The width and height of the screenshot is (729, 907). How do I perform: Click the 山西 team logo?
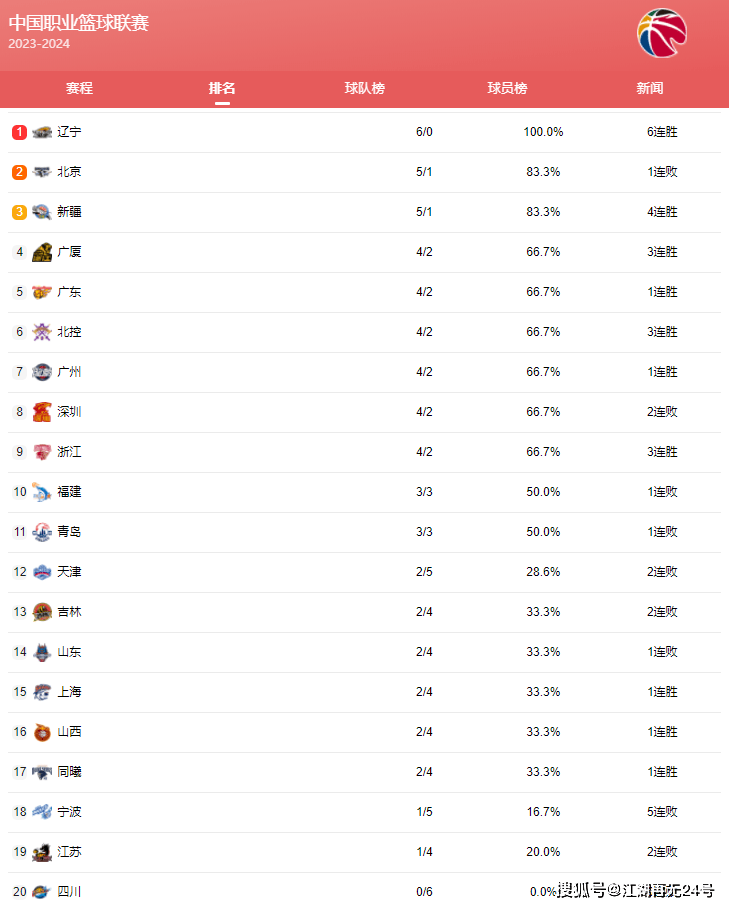(42, 732)
